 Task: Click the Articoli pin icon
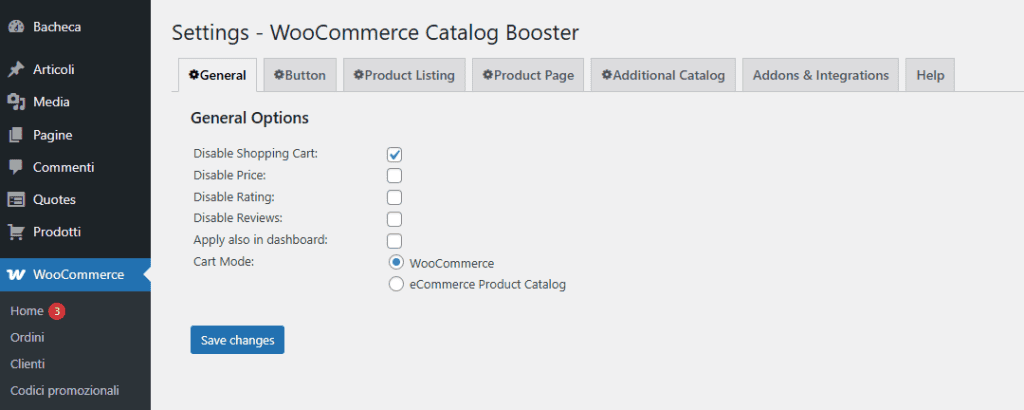(16, 70)
